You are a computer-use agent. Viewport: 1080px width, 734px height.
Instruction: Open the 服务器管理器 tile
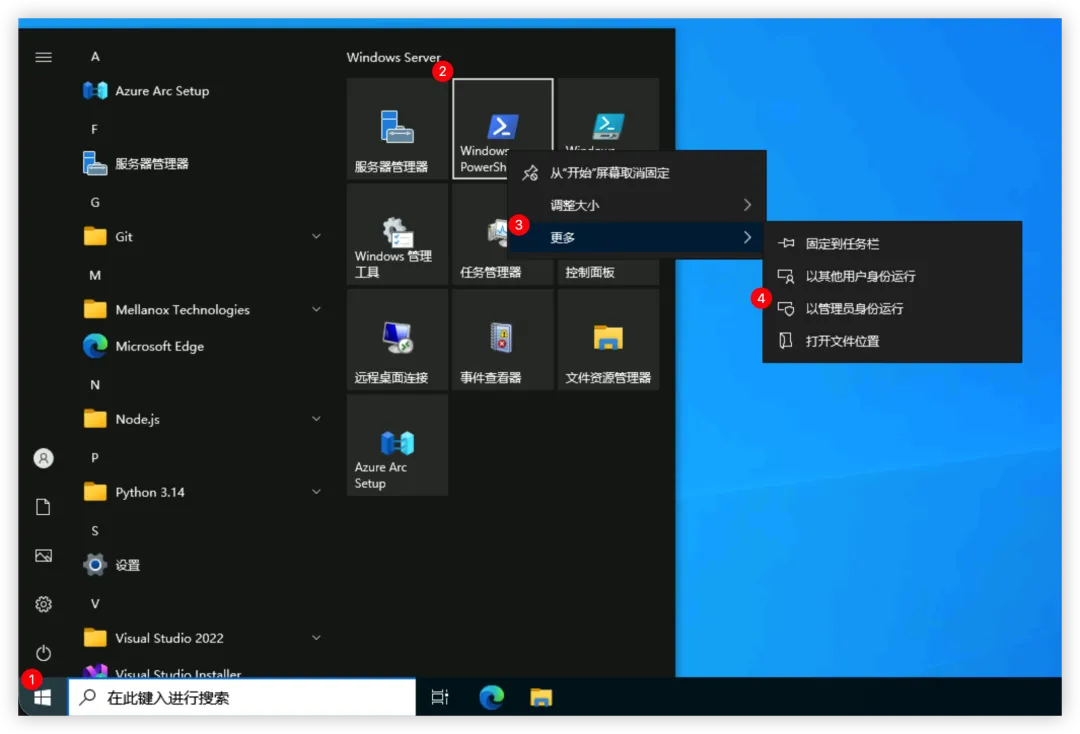[397, 129]
